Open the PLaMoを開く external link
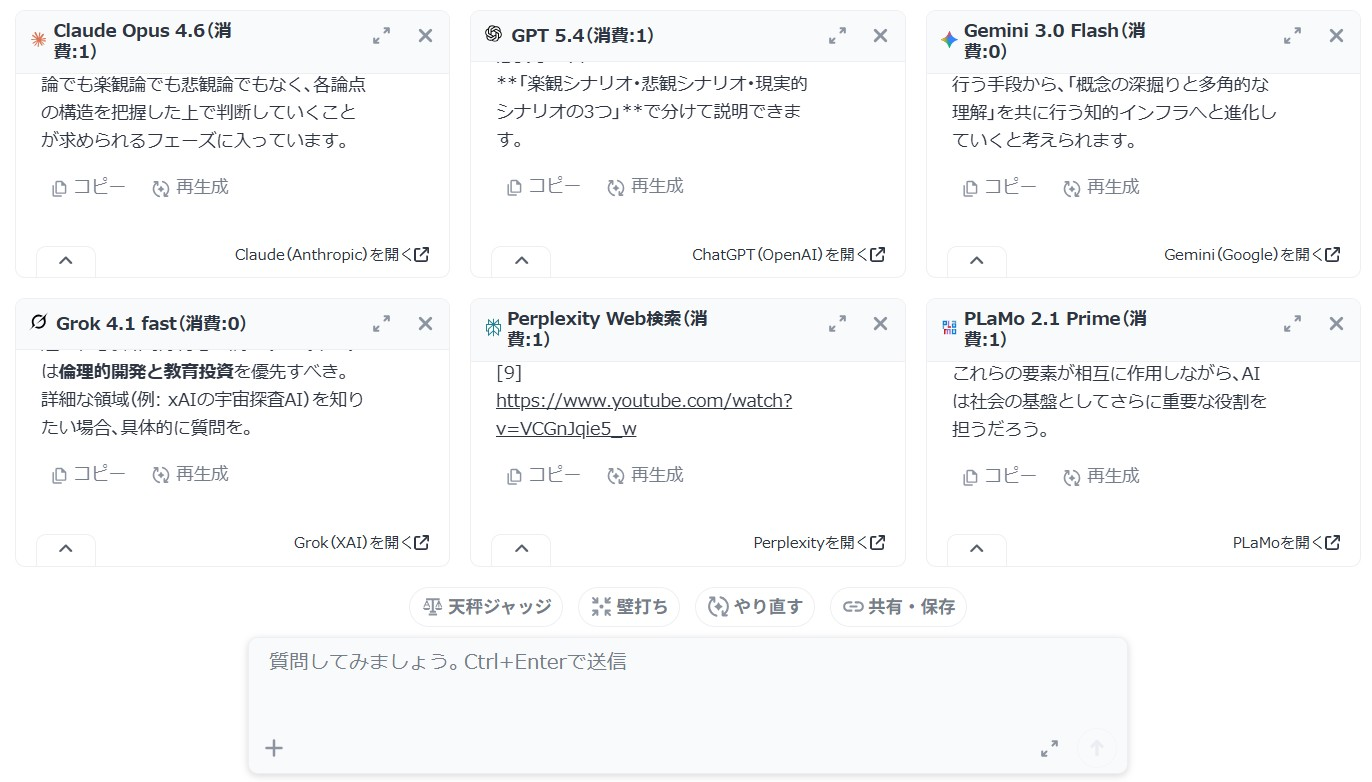Screen dimensions: 1372x782 (x=1287, y=543)
